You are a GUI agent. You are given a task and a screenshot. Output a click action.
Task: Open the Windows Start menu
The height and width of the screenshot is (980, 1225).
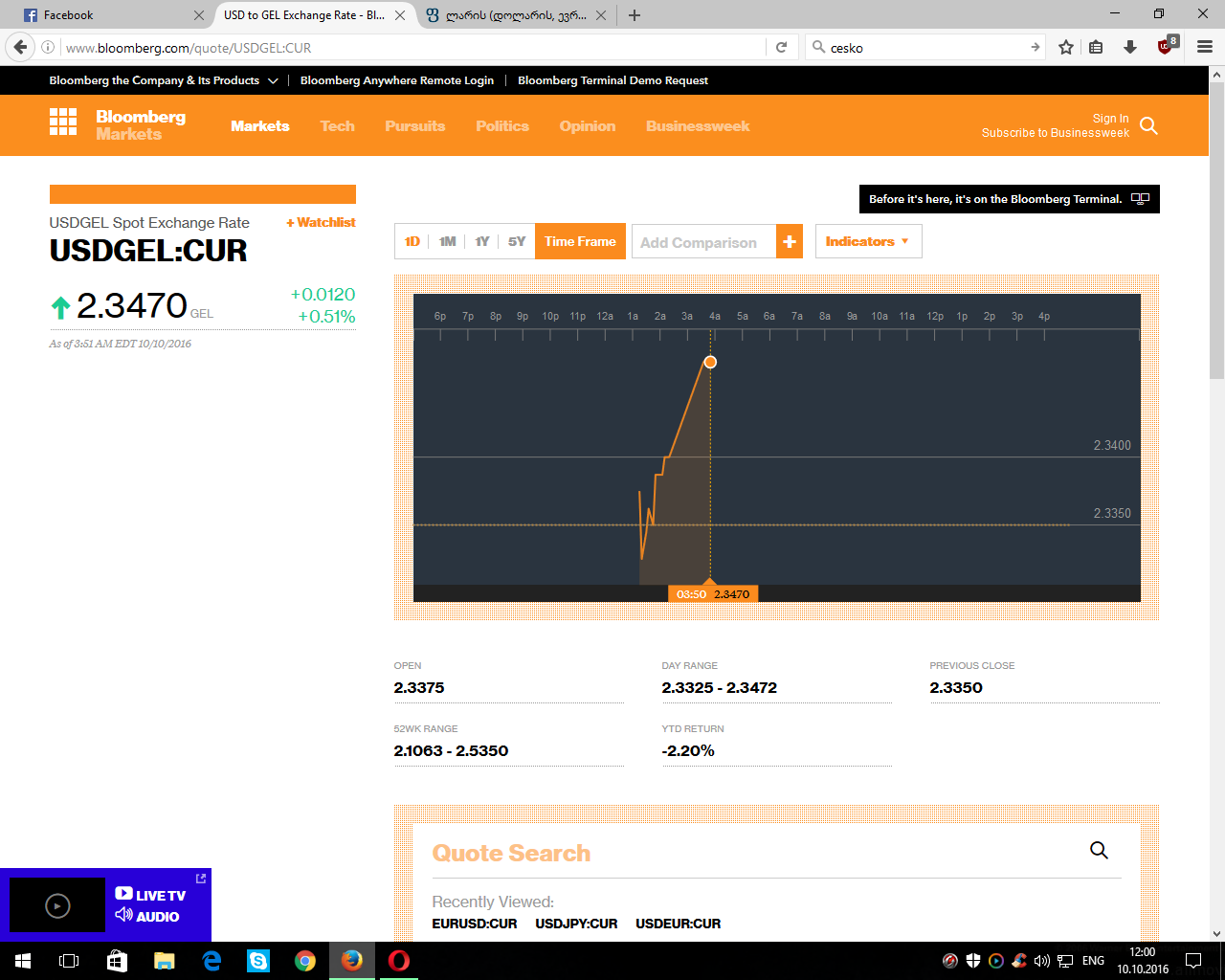[x=23, y=961]
